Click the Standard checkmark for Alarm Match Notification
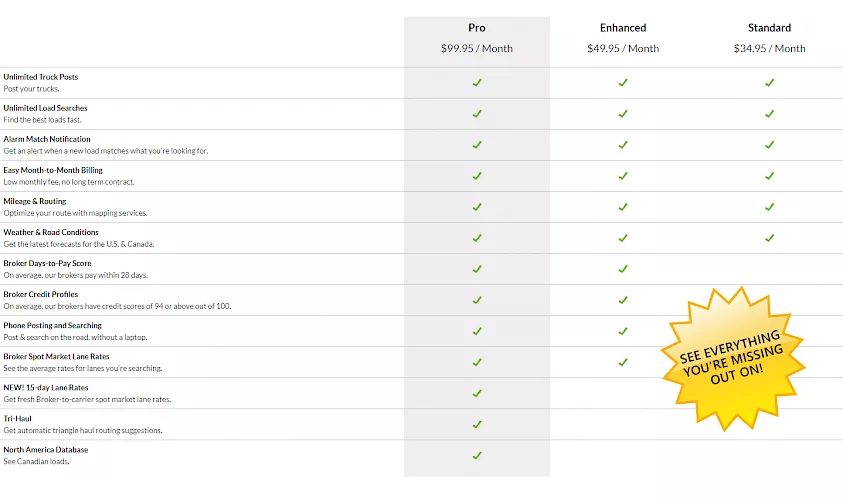Screen dimensions: 843x500 (769, 145)
